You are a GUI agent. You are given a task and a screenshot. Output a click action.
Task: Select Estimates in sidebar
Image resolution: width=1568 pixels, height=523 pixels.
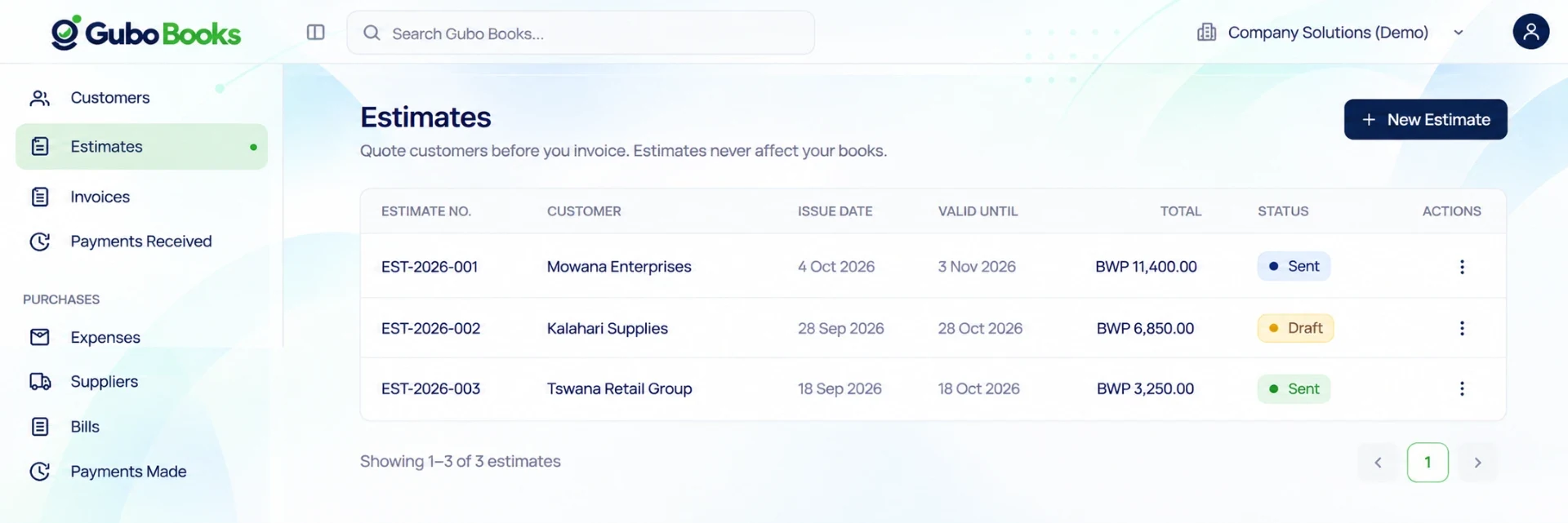tap(141, 147)
